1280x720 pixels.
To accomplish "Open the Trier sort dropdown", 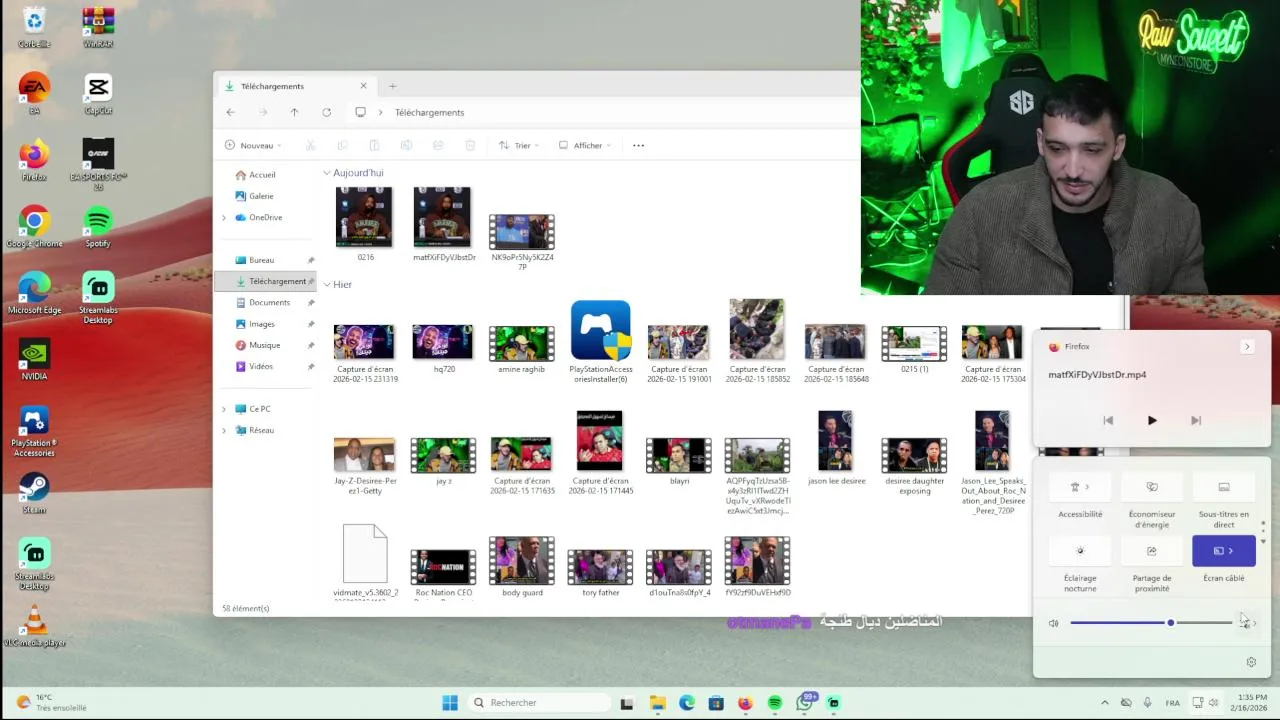I will (x=519, y=145).
